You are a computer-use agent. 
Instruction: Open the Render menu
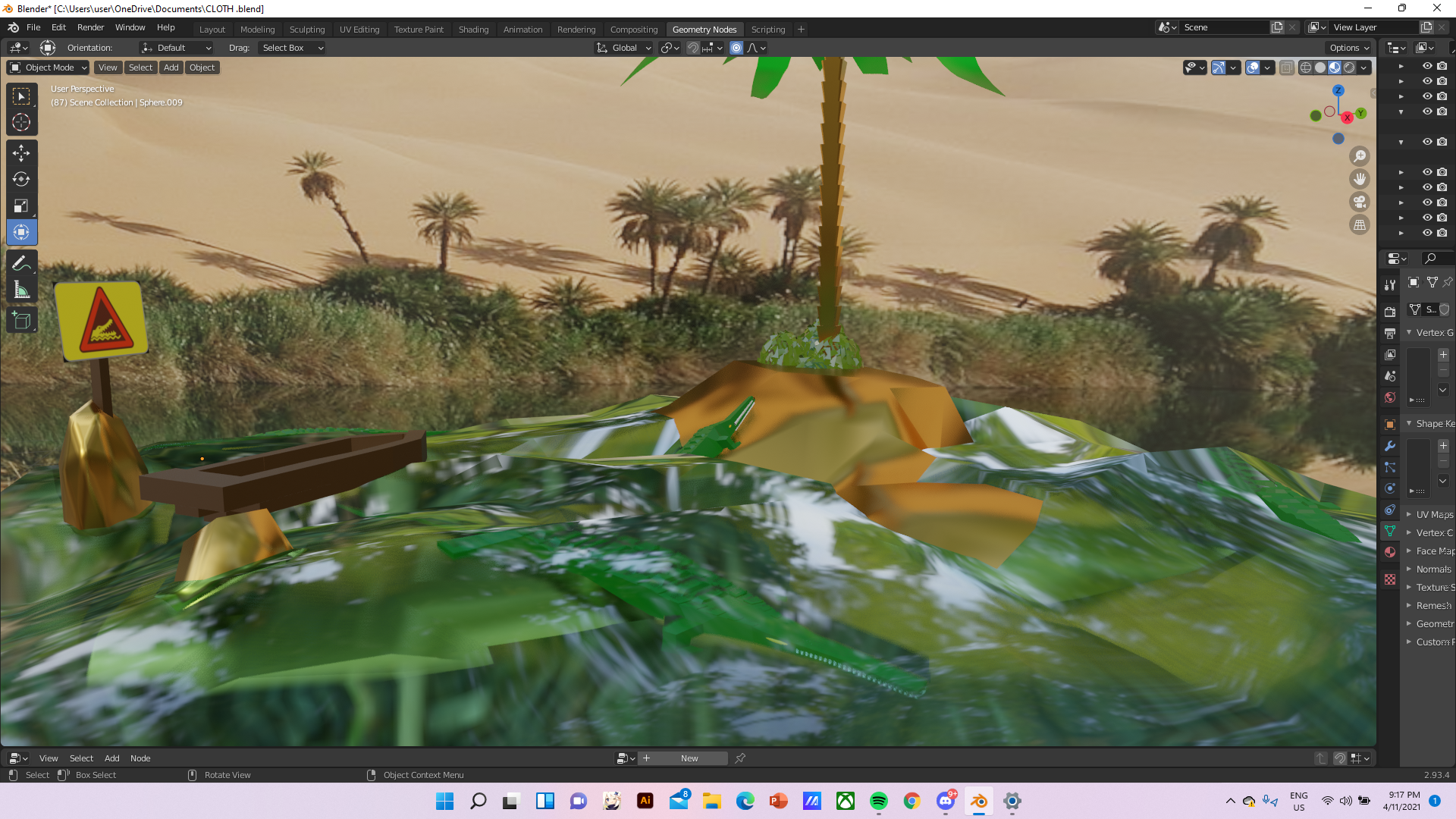pyautogui.click(x=90, y=27)
